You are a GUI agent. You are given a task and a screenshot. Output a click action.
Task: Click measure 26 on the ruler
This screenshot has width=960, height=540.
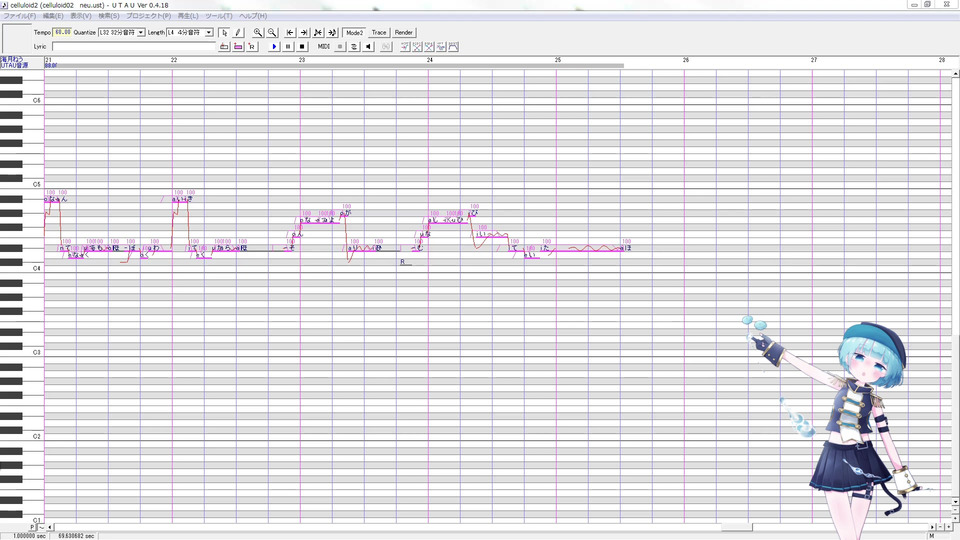pos(686,60)
